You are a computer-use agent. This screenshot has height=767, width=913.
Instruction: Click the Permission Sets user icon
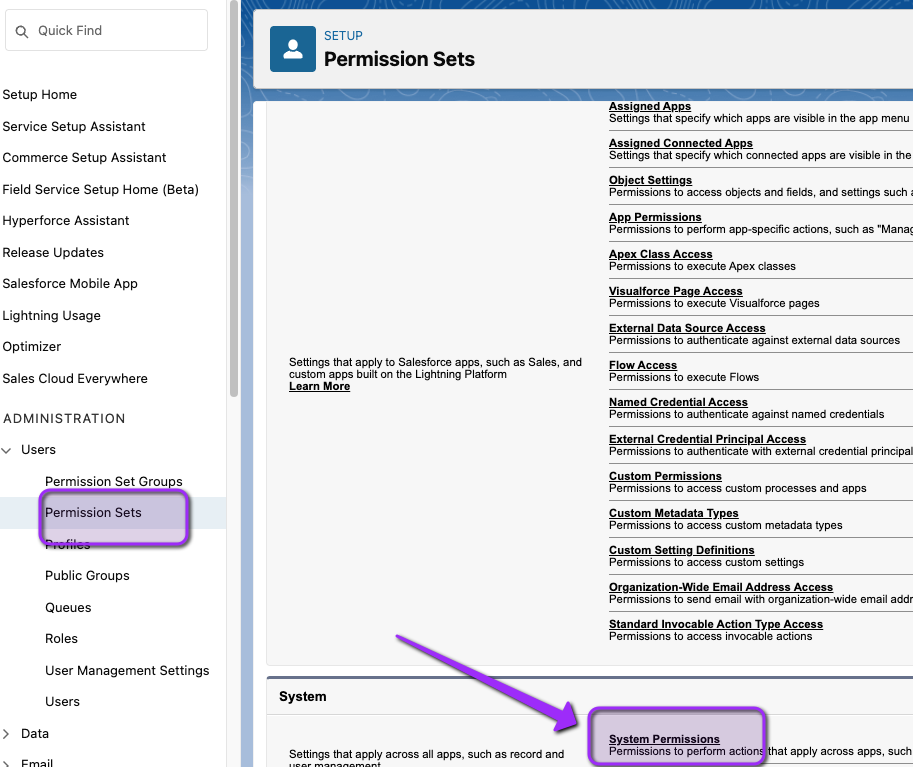click(x=293, y=49)
